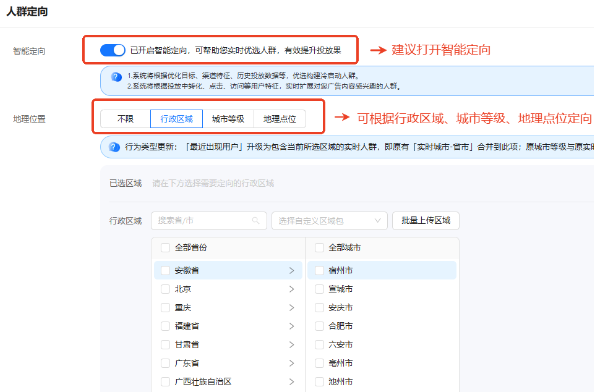
Task: Click the 人群定向 section heading
Action: (x=27, y=12)
